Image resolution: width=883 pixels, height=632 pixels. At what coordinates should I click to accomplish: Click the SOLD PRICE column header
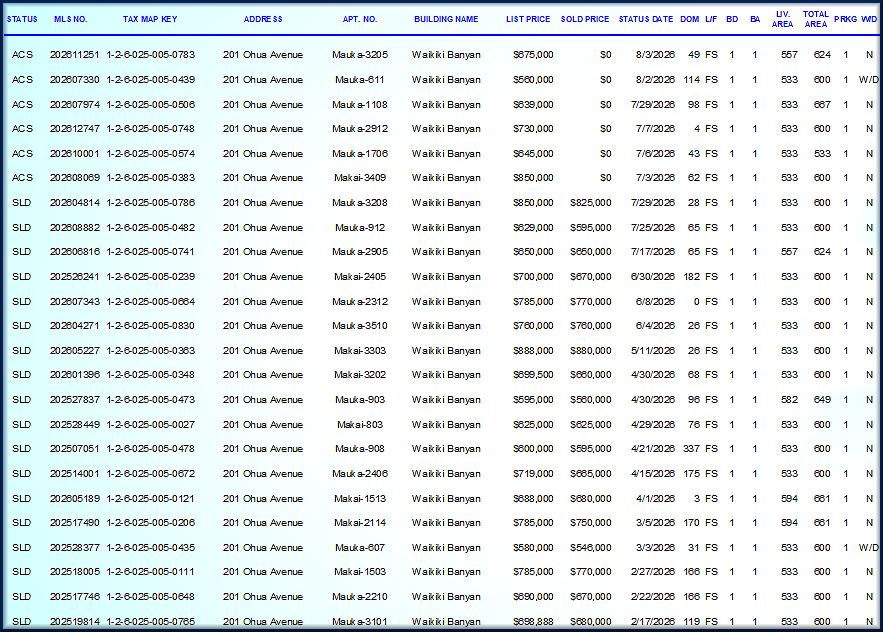point(585,19)
